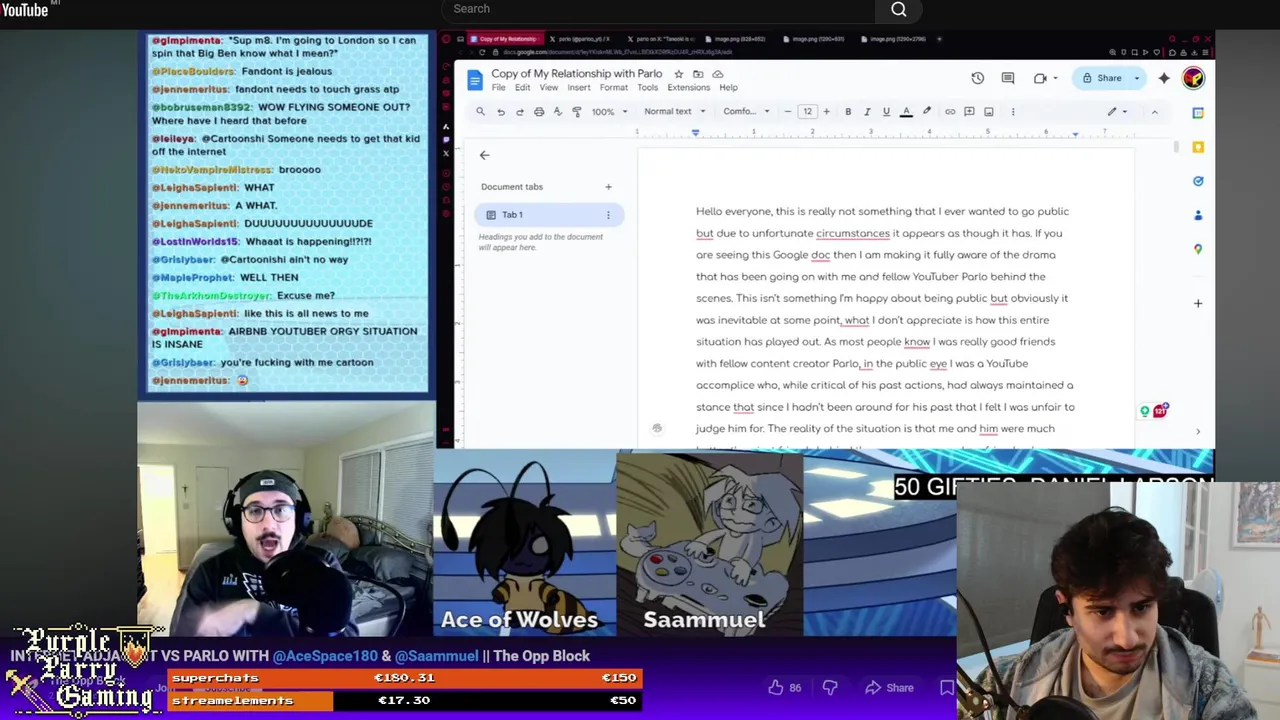Open the Edit menu in Docs
1280x720 pixels.
pos(522,88)
